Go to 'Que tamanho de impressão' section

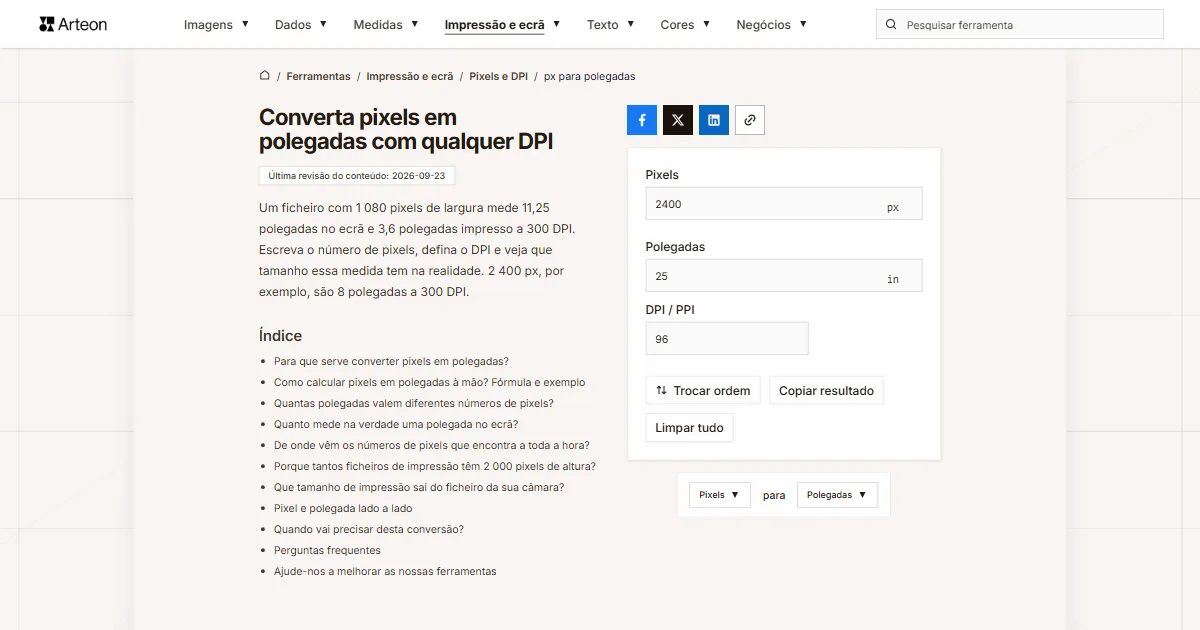point(419,488)
